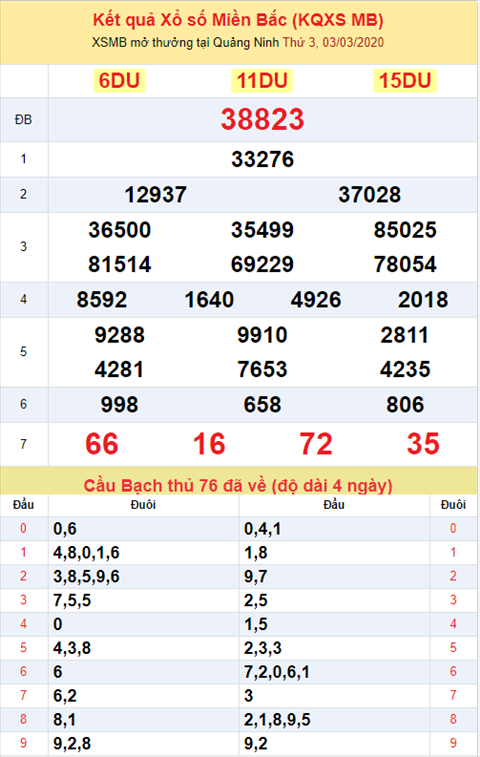Click third prize number 85025
This screenshot has width=480, height=757.
405,230
